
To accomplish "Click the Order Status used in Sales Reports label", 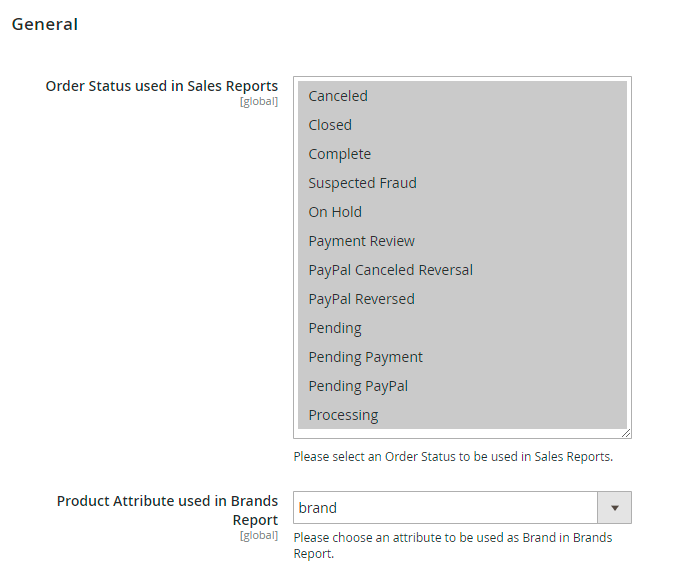I will pos(162,86).
